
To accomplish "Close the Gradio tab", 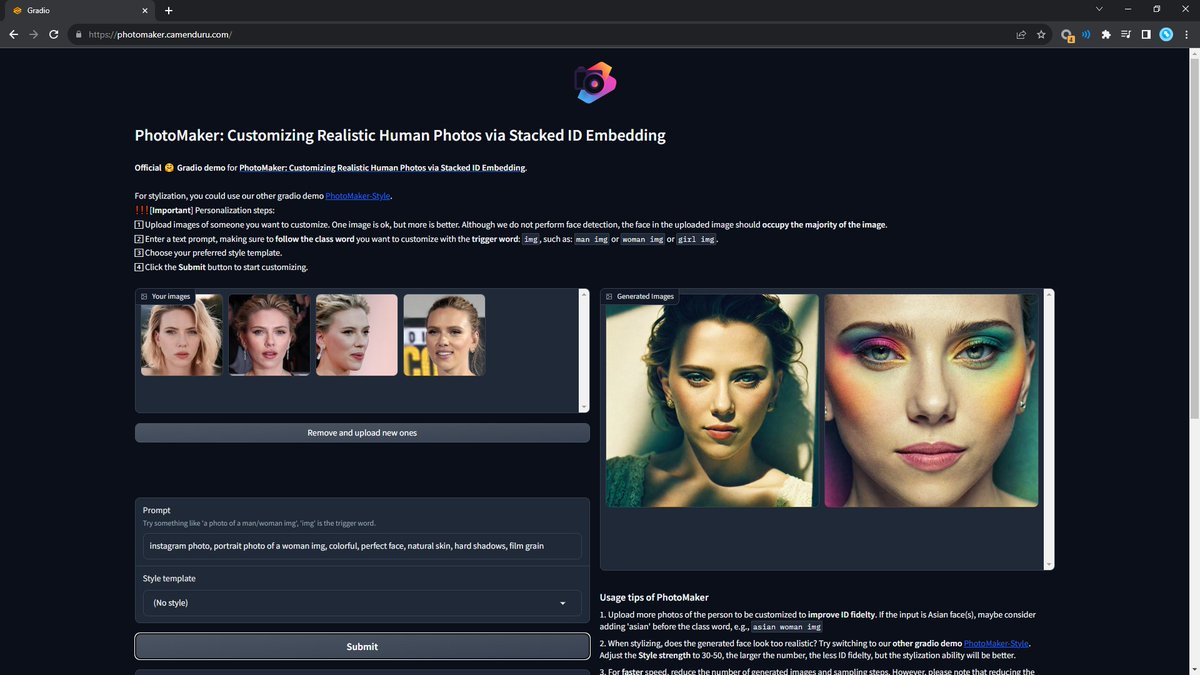I will coord(146,10).
